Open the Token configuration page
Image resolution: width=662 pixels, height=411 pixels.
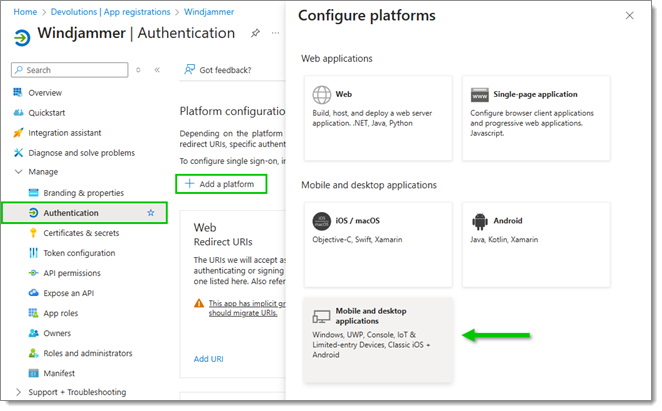[x=79, y=253]
